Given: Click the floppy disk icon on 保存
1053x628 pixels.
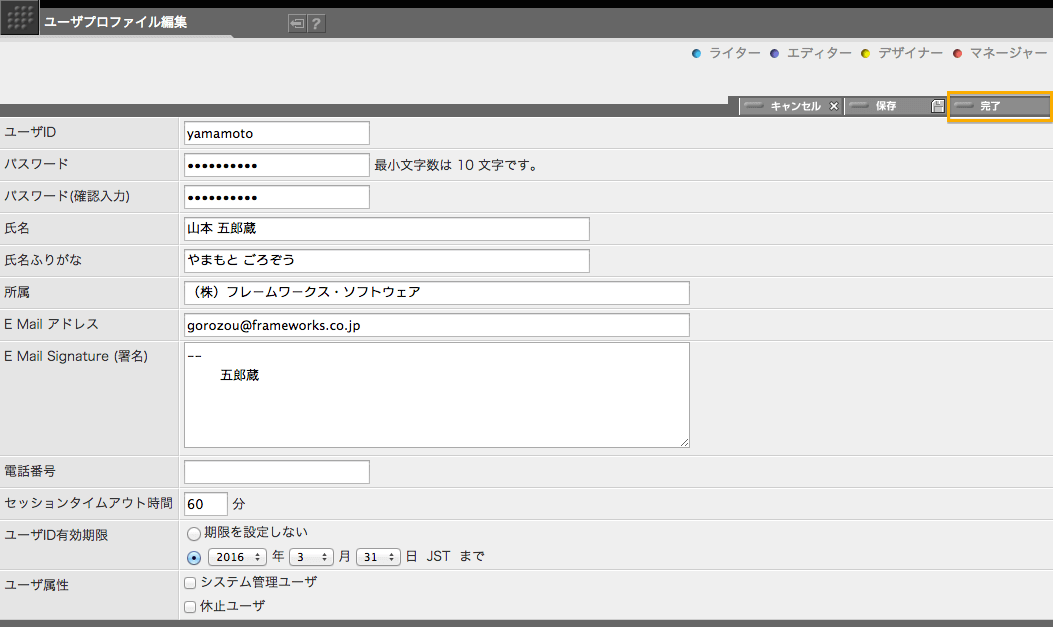Looking at the screenshot, I should (x=937, y=106).
